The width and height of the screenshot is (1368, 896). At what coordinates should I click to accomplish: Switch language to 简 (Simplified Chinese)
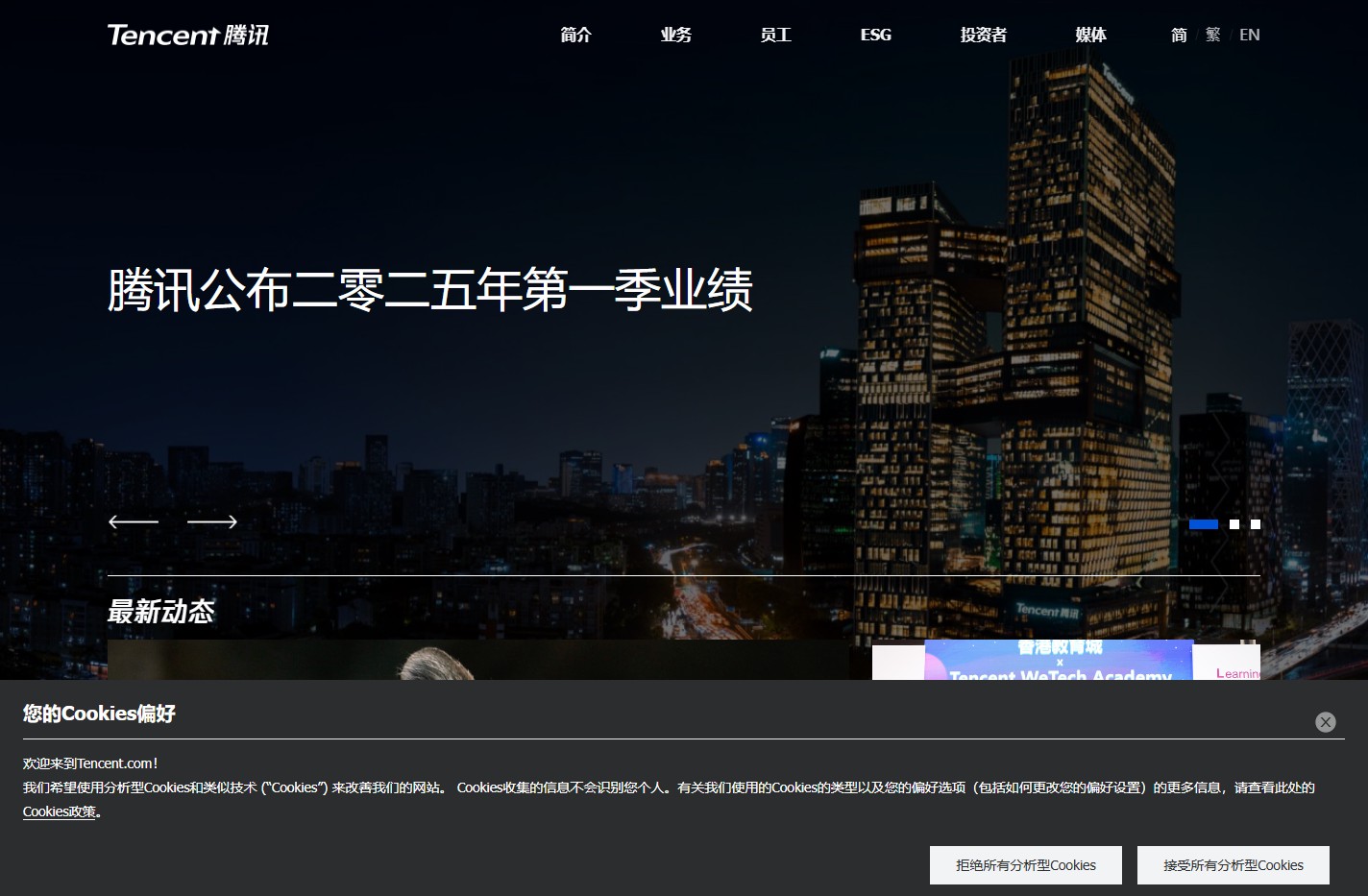pos(1179,35)
